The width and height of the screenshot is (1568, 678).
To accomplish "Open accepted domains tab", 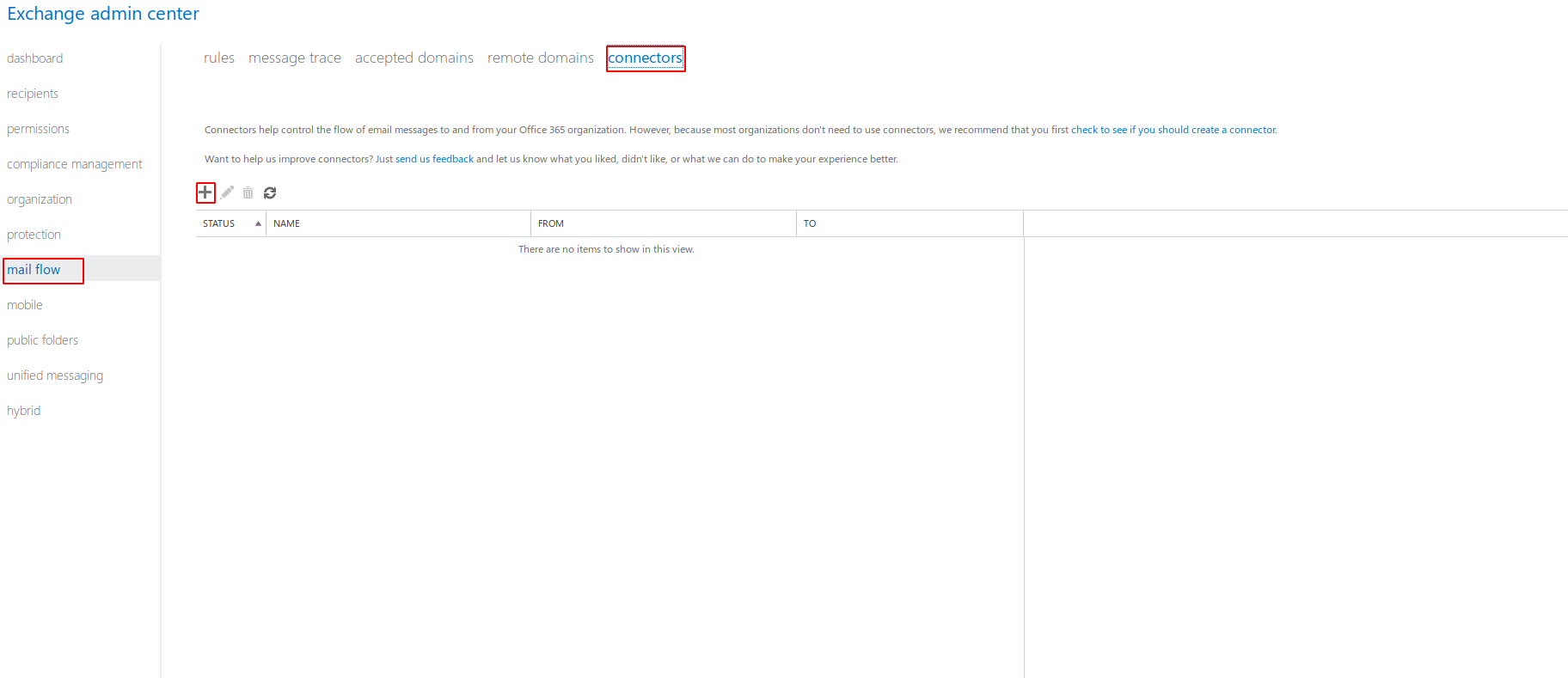I will [414, 58].
